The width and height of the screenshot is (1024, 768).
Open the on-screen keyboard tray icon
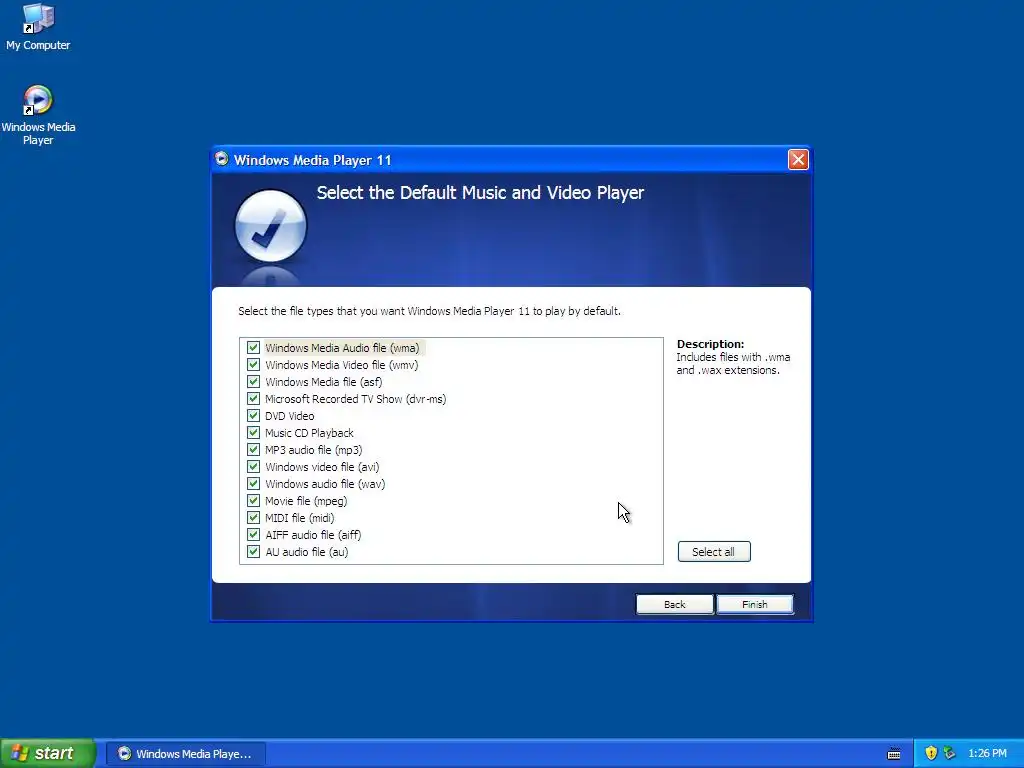pos(894,754)
